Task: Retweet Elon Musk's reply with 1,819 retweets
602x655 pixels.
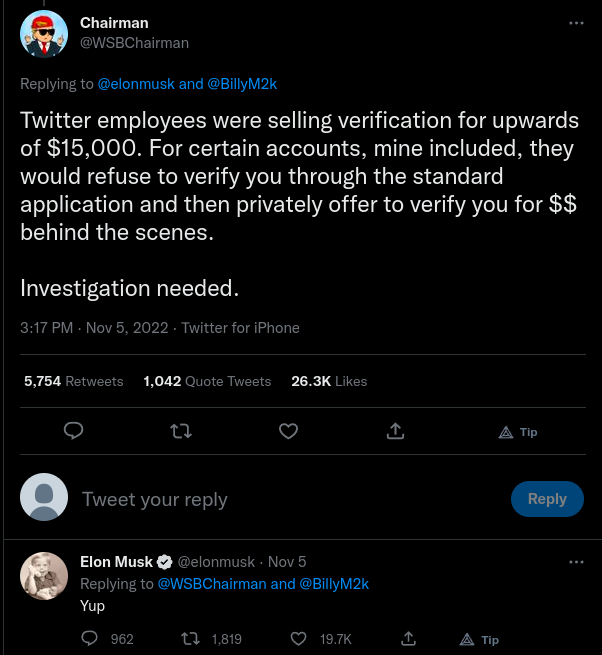Action: (188, 638)
